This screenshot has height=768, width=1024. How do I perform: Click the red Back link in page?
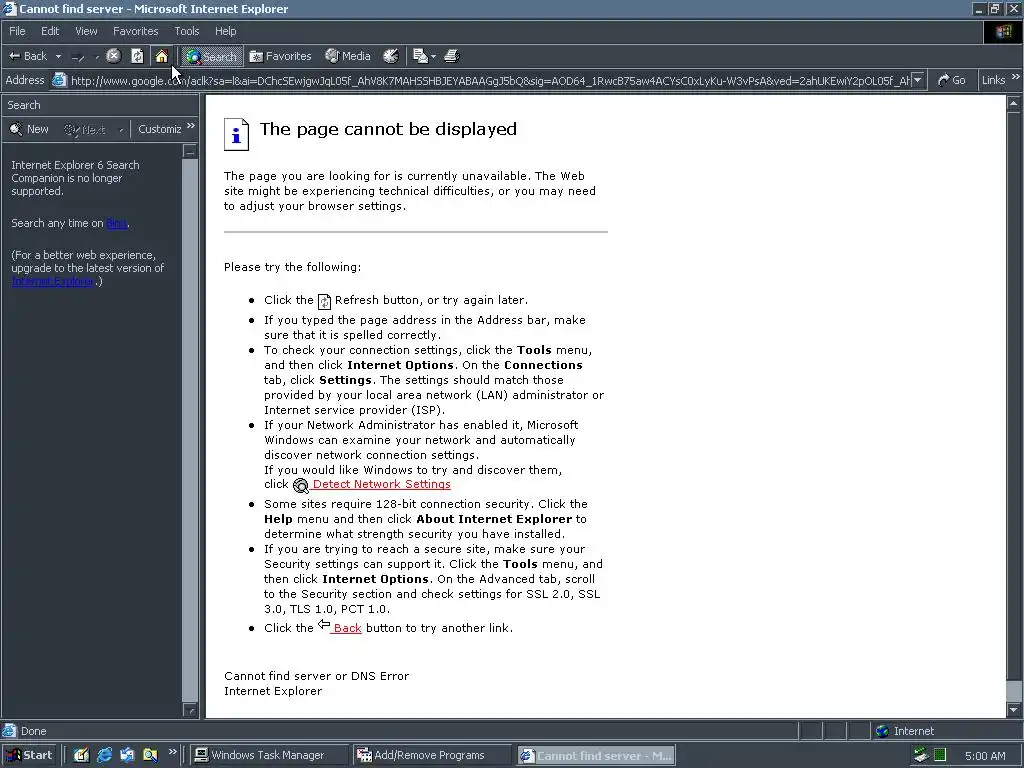coord(347,628)
